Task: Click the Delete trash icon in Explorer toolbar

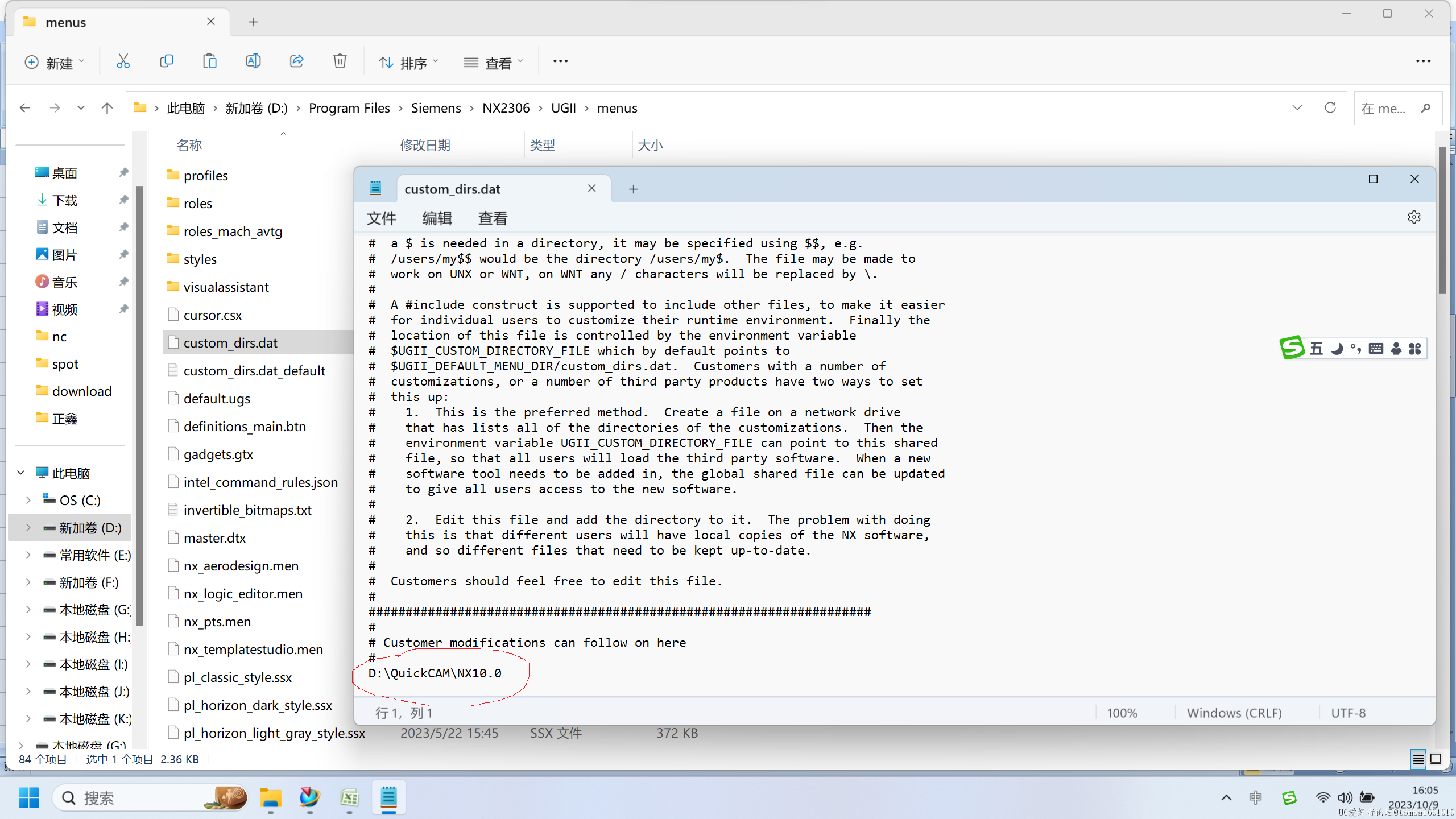Action: 340,61
